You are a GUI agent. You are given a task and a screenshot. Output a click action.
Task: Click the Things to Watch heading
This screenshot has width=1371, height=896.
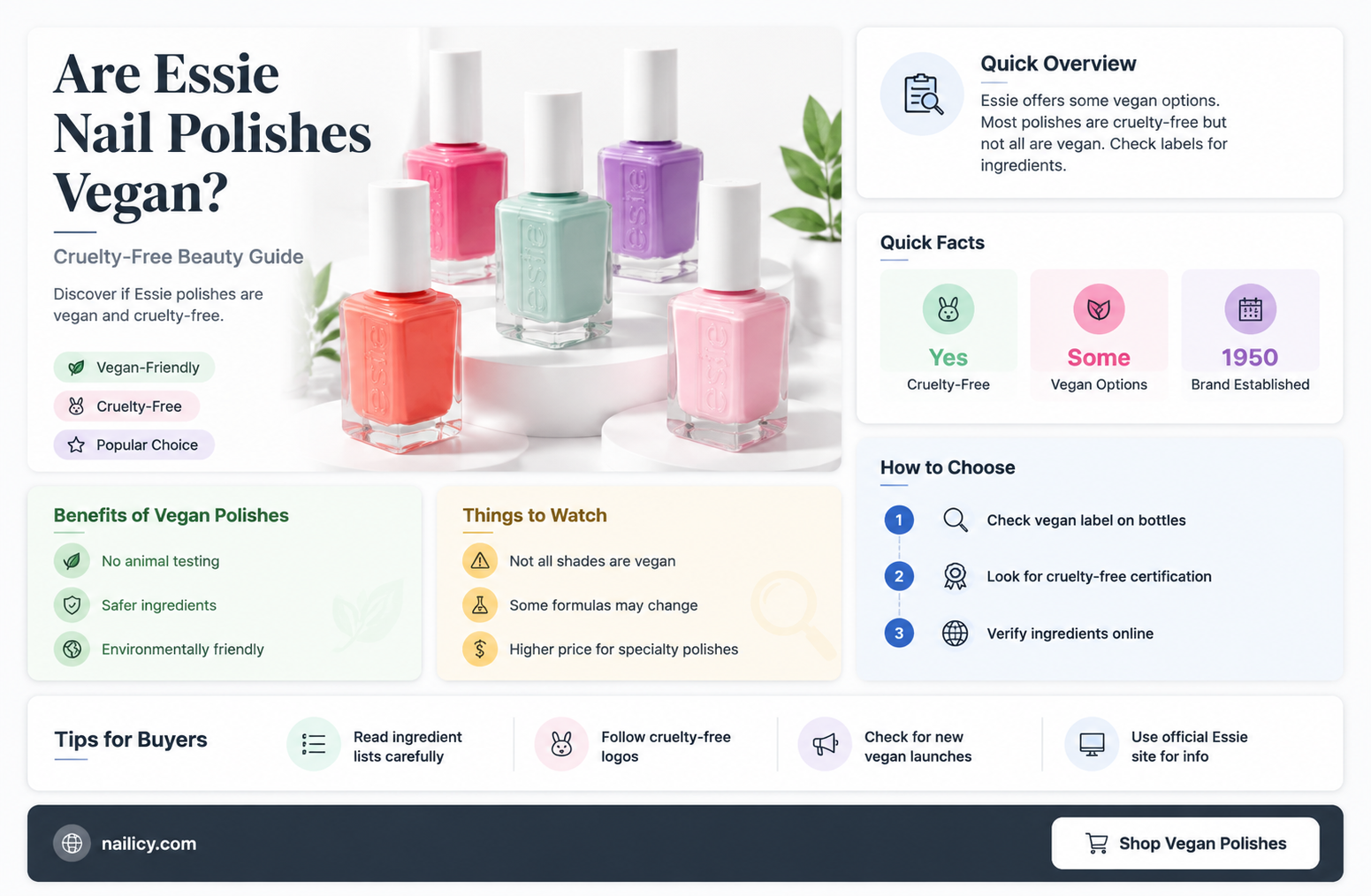click(535, 515)
